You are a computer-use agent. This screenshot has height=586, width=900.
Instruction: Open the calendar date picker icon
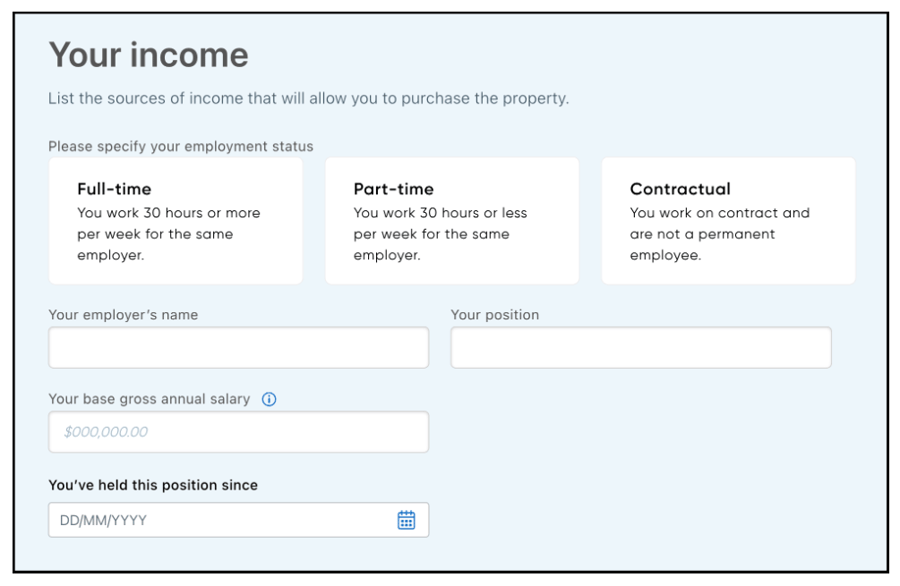click(x=406, y=520)
